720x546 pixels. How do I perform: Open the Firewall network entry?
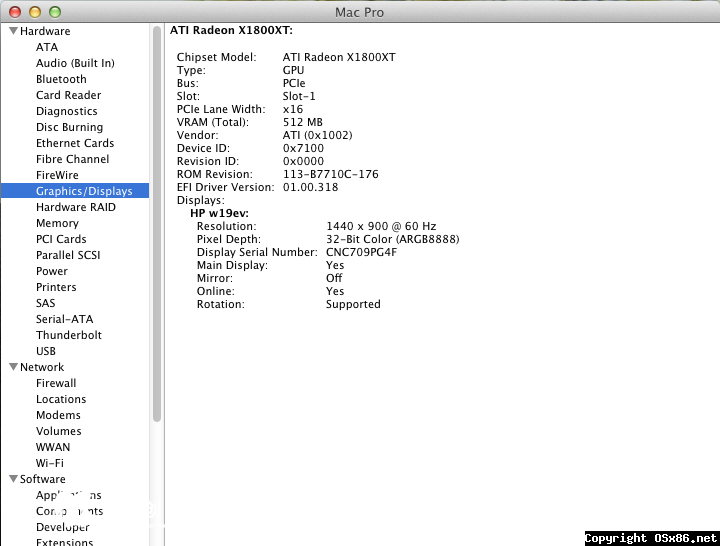point(56,383)
